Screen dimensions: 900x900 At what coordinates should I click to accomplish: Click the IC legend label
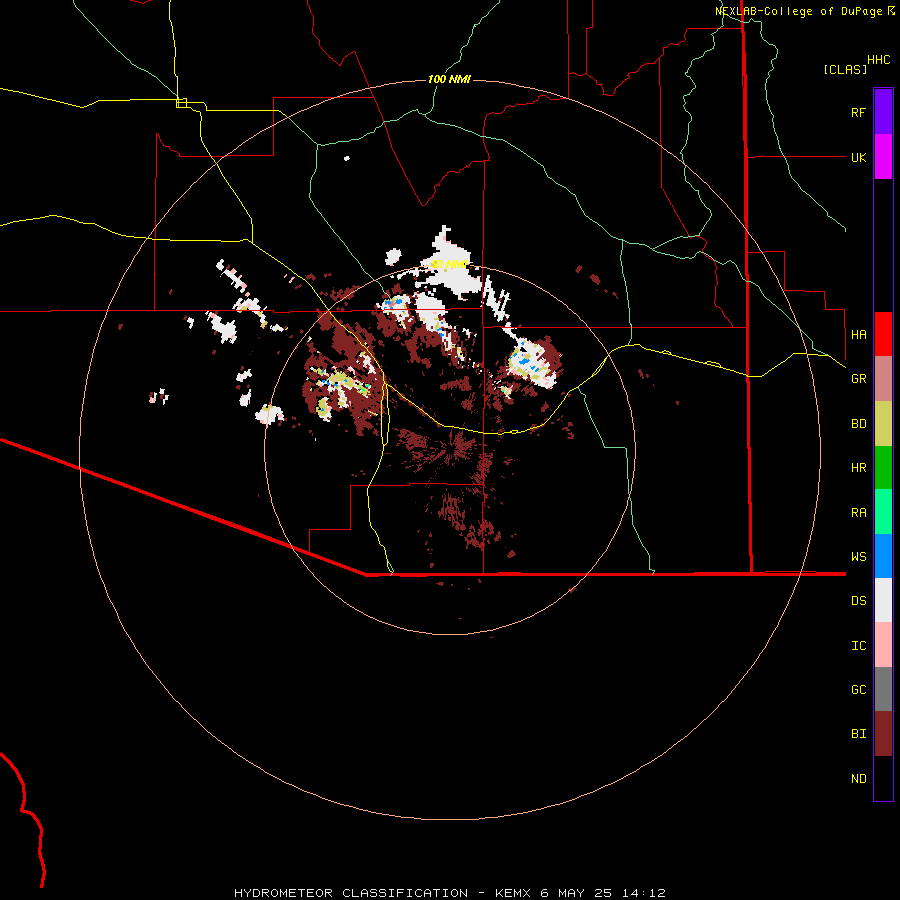click(x=858, y=646)
